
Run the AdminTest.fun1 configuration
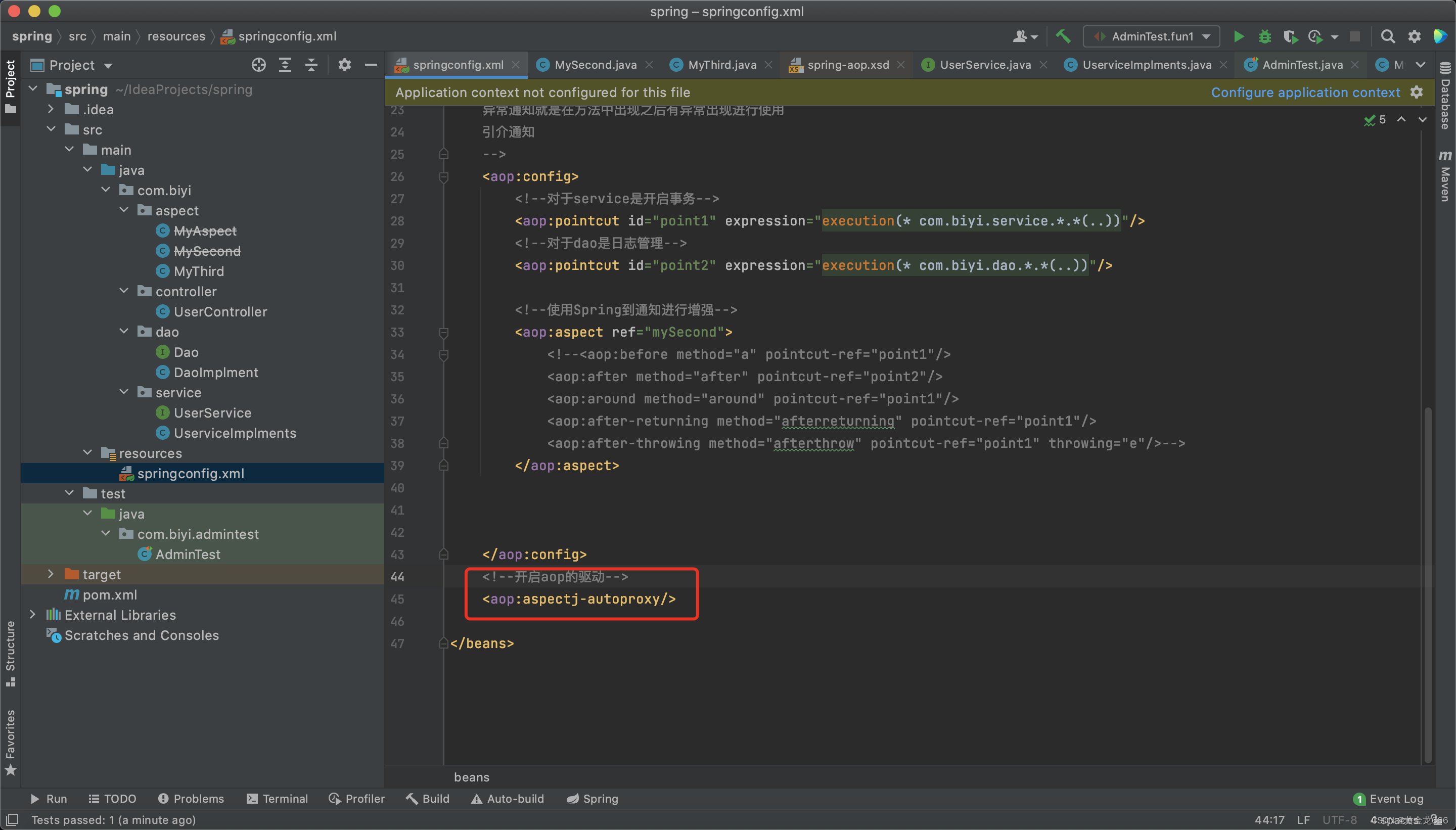point(1238,36)
